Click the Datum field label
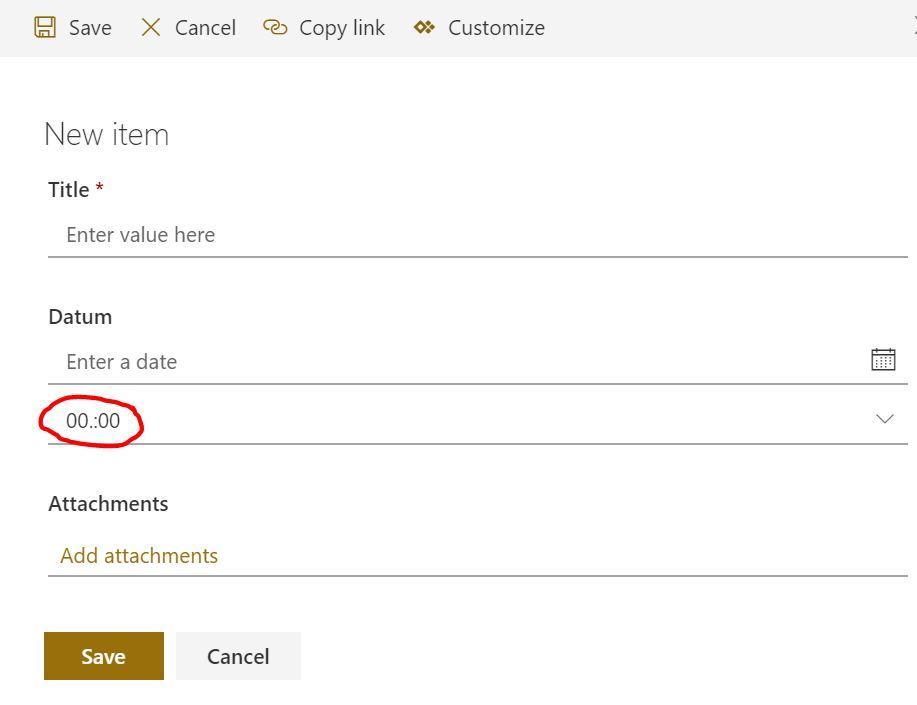 (x=80, y=317)
